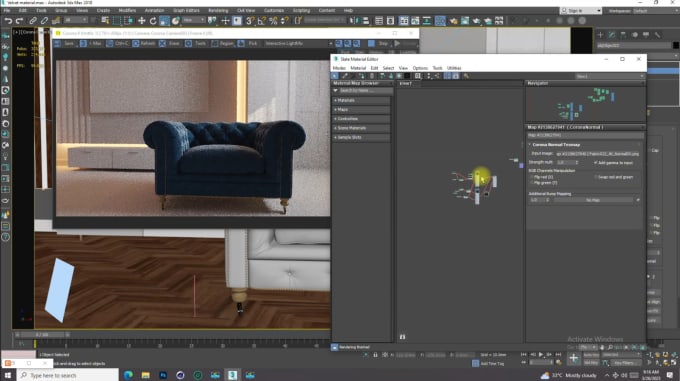Select the Move transform tool
This screenshot has width=680, height=381.
pos(141,20)
